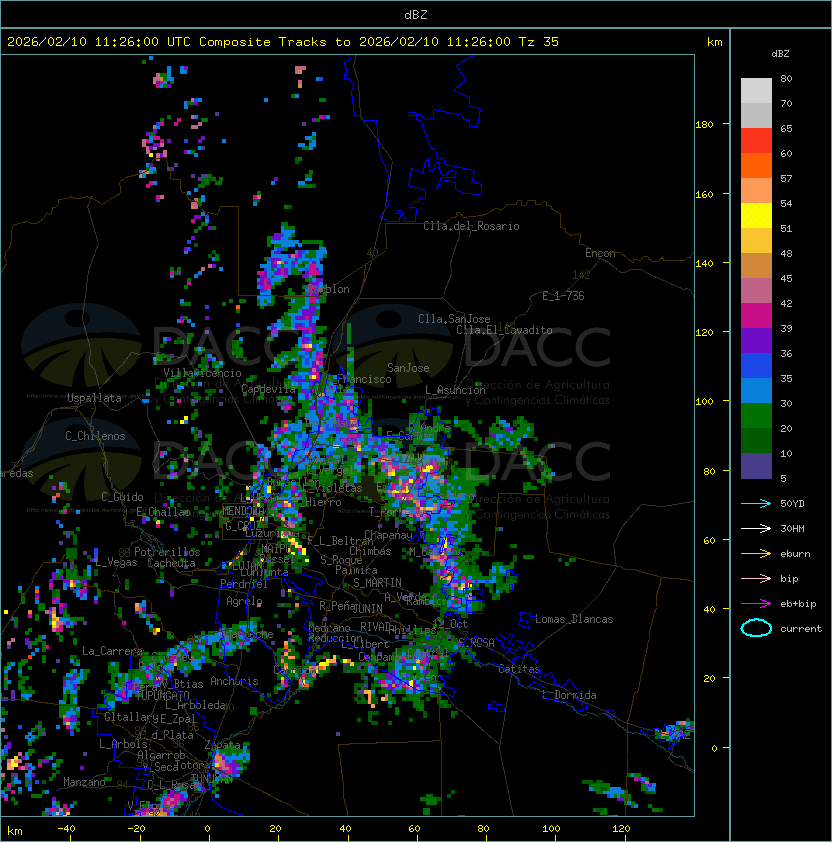Click the 'JUNIN' map label

pyautogui.click(x=367, y=608)
